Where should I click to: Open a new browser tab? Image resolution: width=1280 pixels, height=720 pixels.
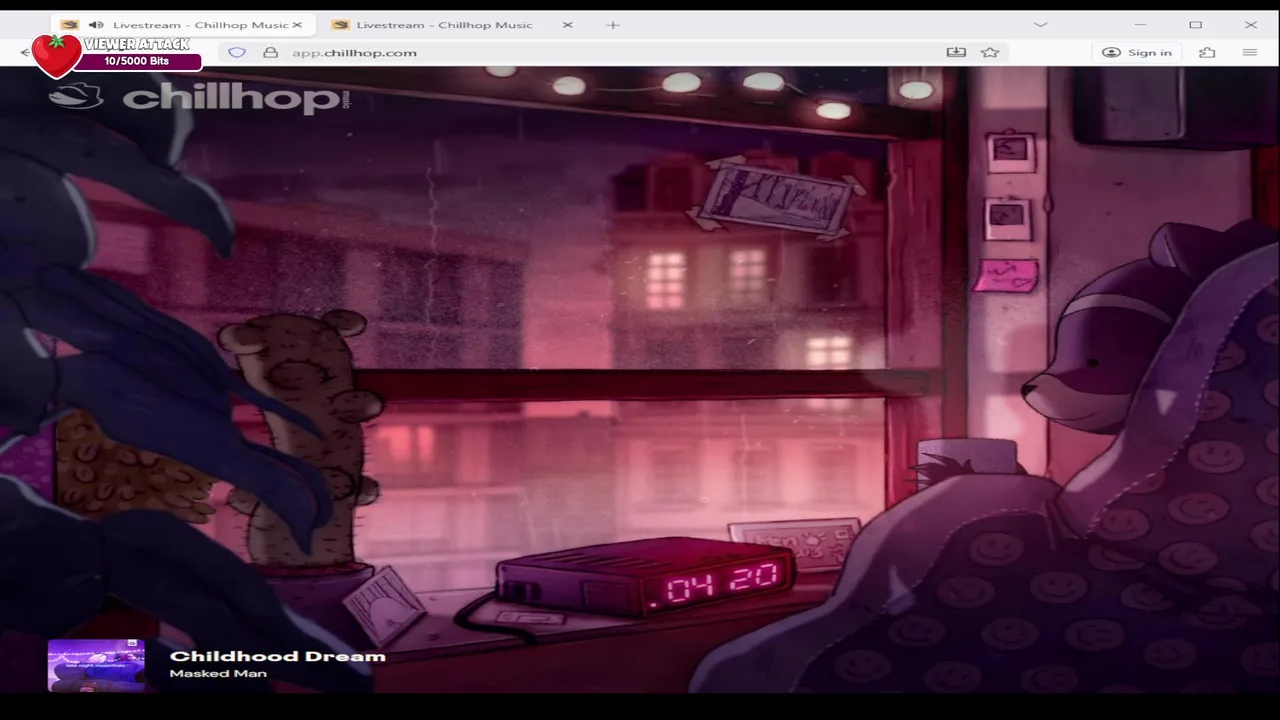pyautogui.click(x=613, y=25)
